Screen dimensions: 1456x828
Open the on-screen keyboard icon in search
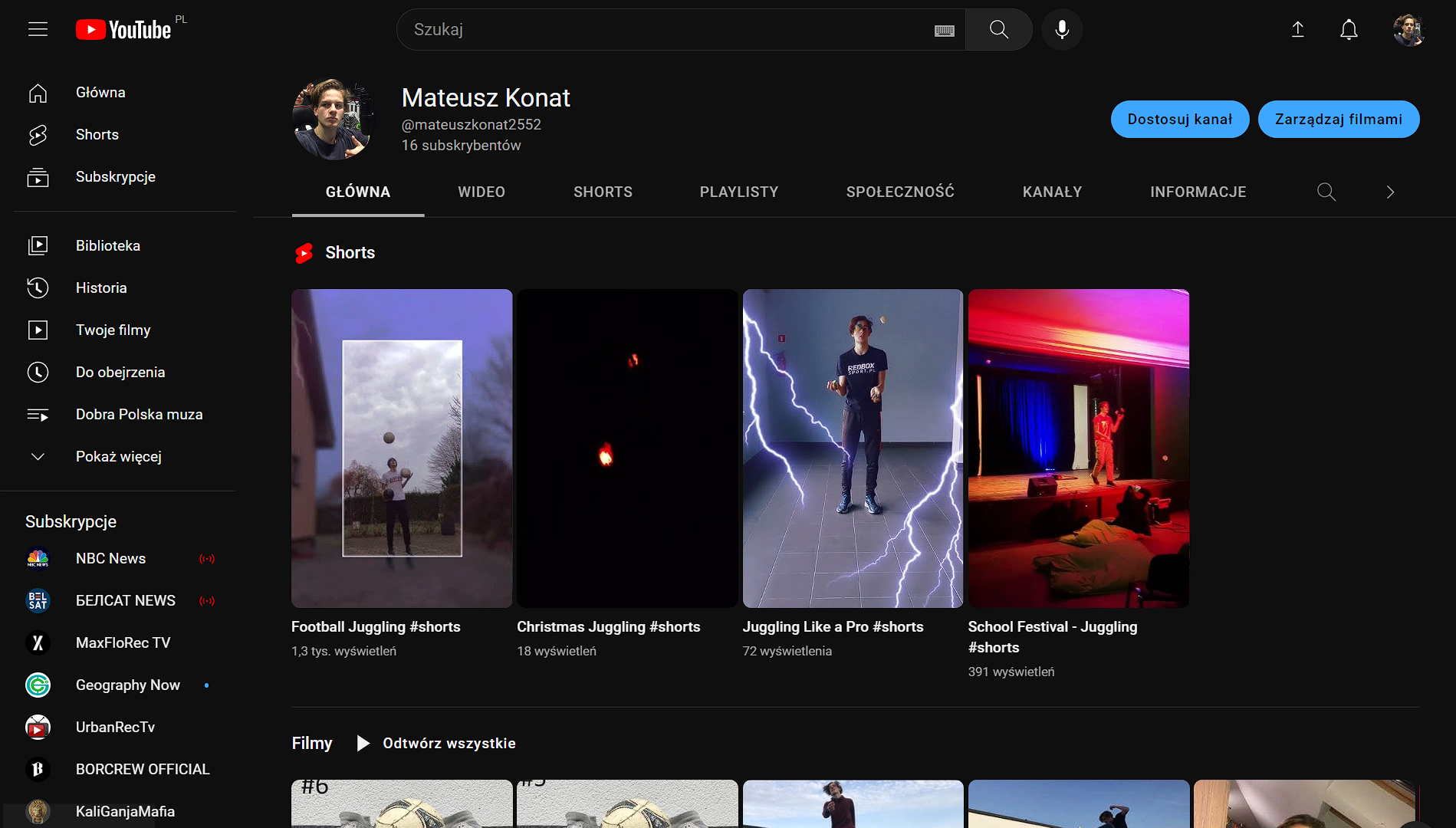tap(944, 31)
